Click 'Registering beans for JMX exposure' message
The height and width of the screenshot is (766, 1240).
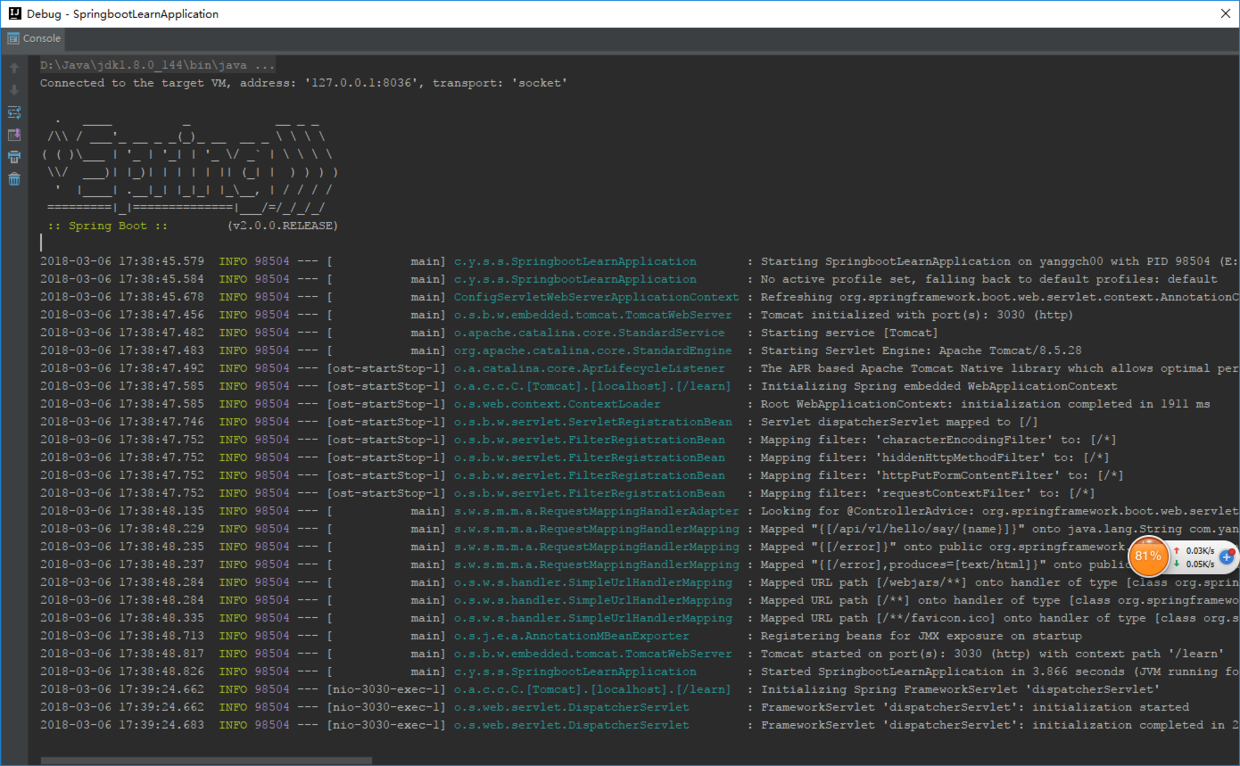[921, 636]
